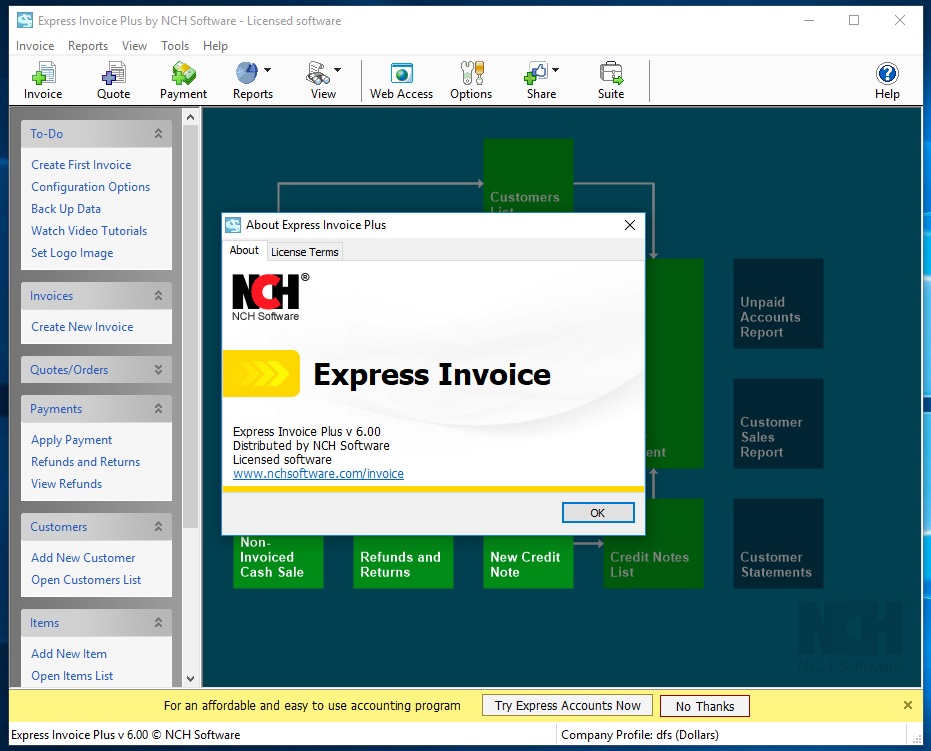The width and height of the screenshot is (931, 751).
Task: Open the View toolbar dropdown arrow
Action: 337,70
